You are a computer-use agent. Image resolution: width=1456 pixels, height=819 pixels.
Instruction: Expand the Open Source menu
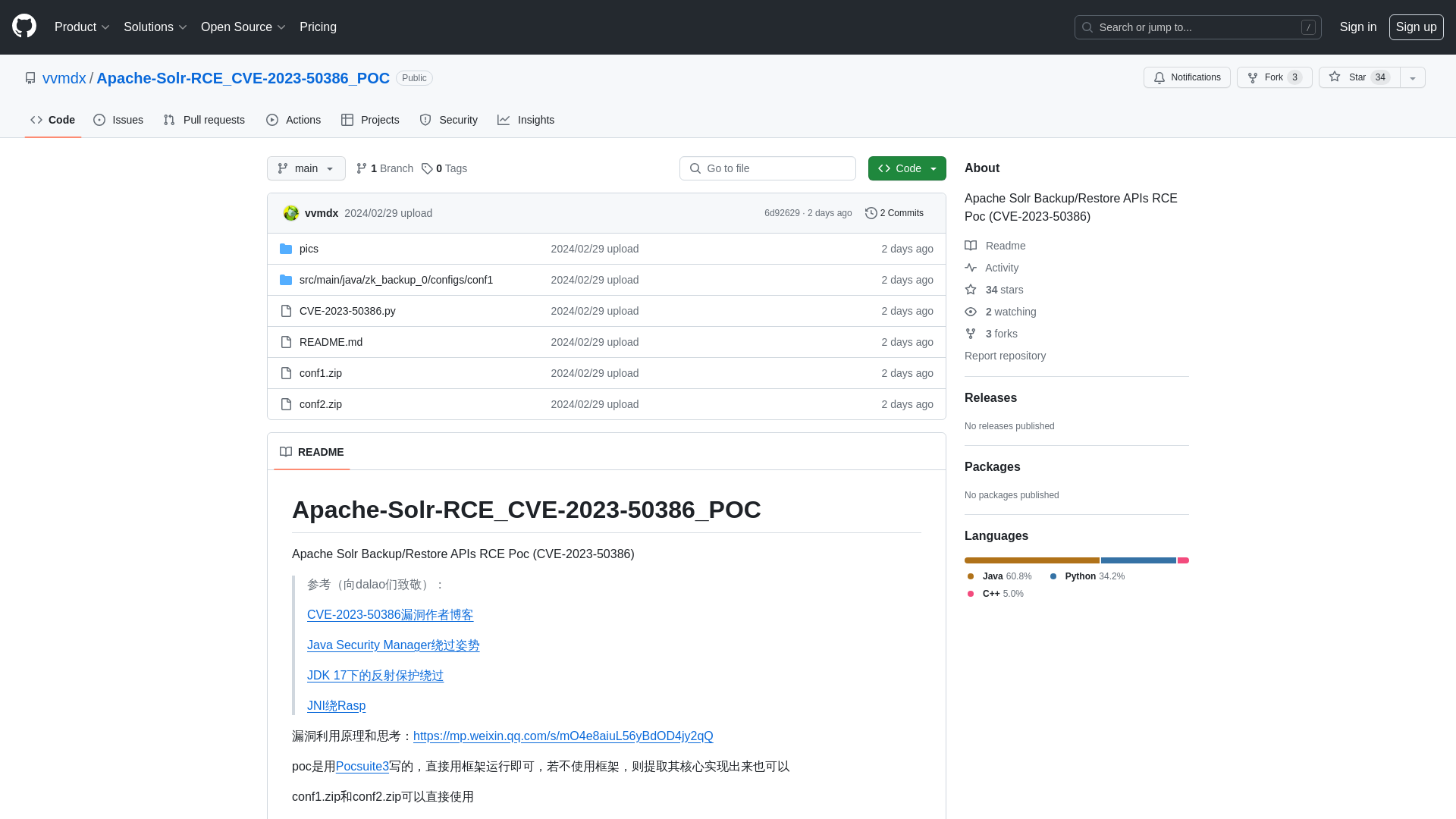(x=243, y=27)
